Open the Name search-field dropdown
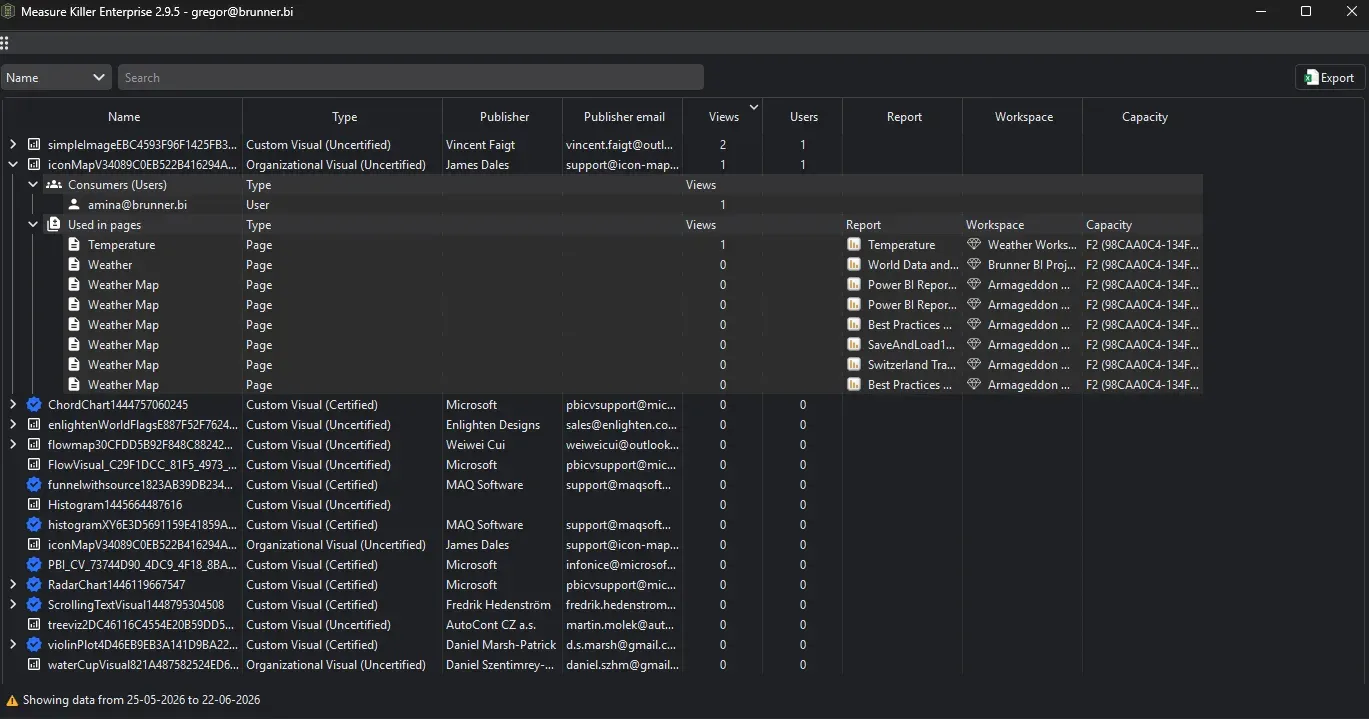Screen dimensions: 1369x719 [x=56, y=78]
